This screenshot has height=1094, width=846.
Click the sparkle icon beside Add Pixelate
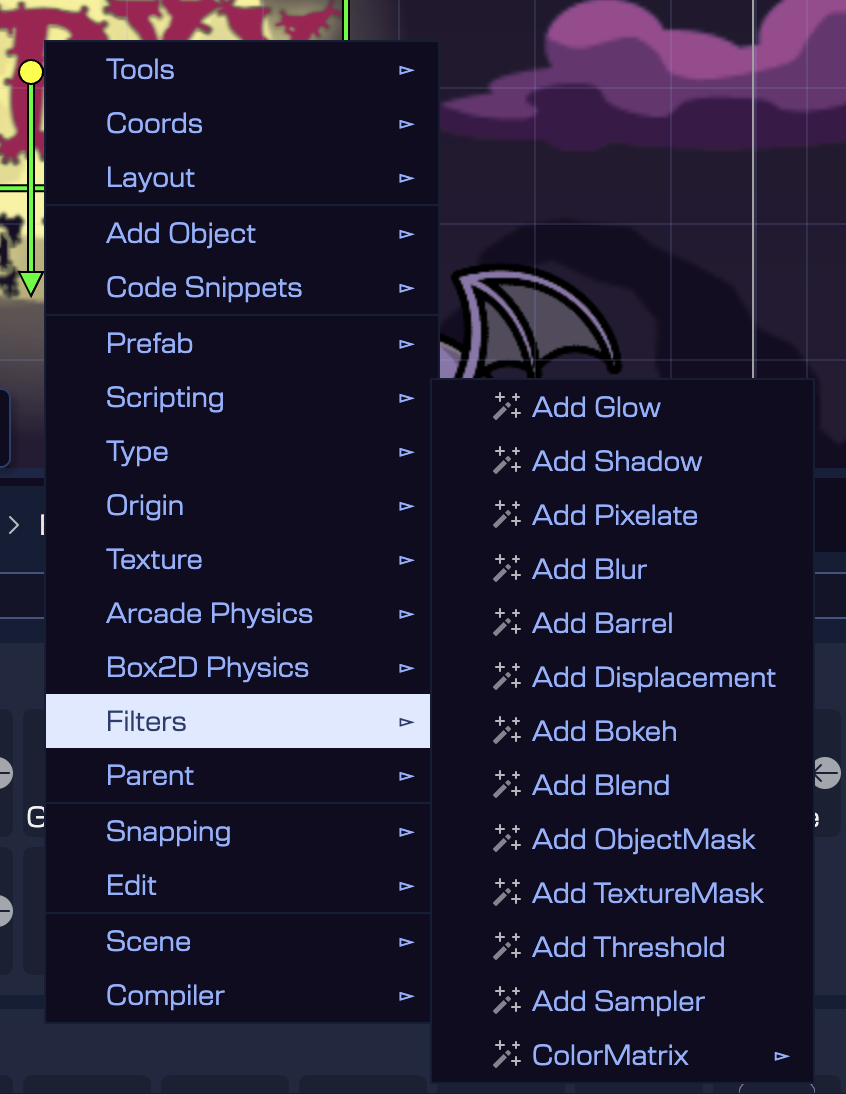point(507,515)
